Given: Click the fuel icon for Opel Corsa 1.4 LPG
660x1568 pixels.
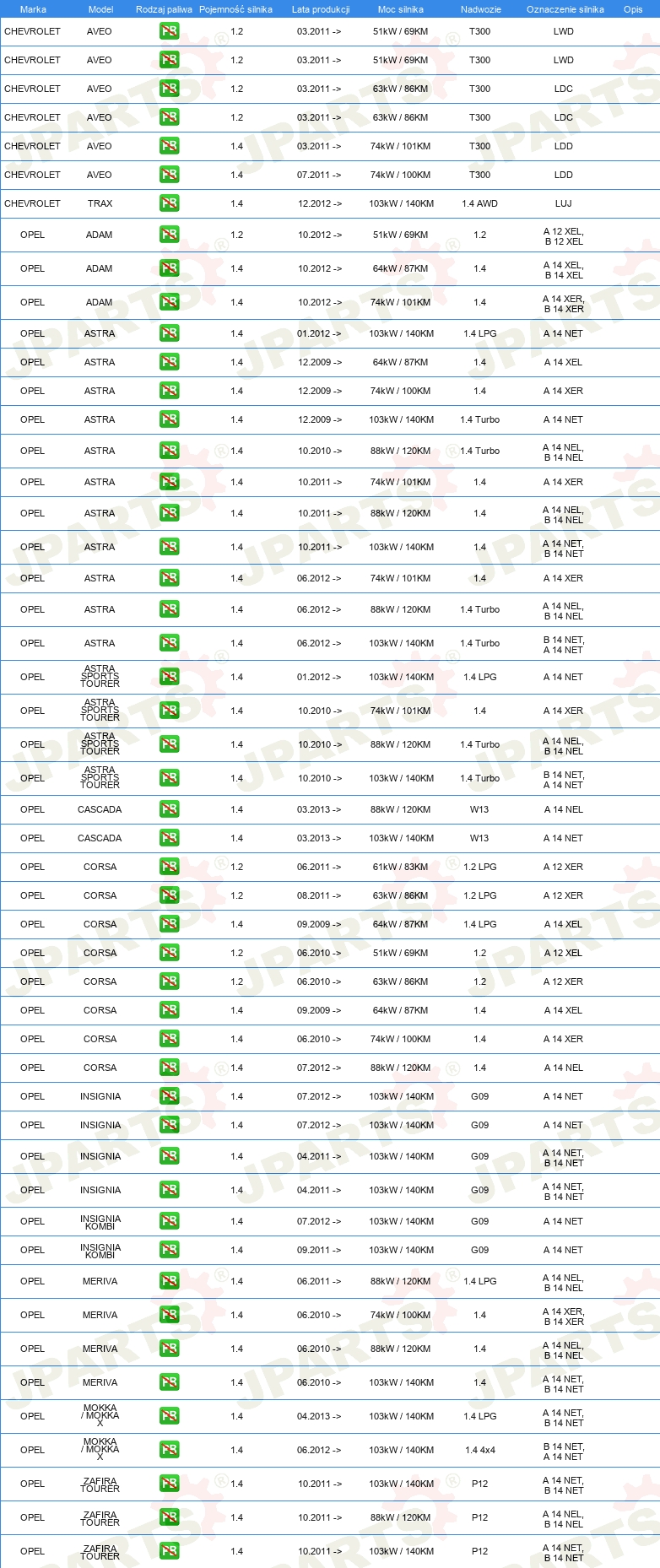Looking at the screenshot, I should coord(170,924).
